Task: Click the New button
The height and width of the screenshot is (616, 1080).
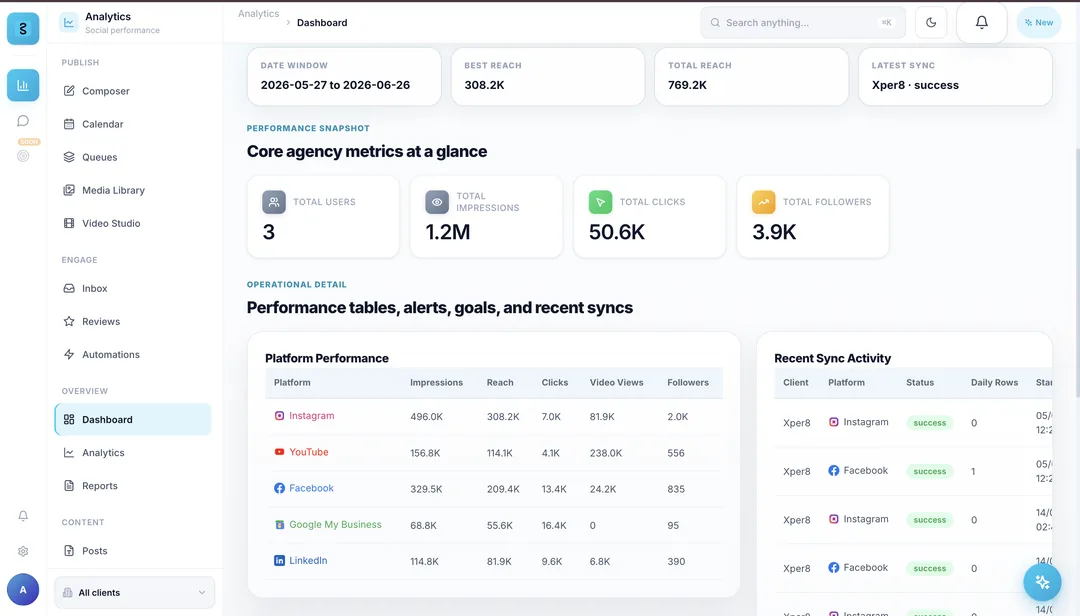Action: [1039, 23]
